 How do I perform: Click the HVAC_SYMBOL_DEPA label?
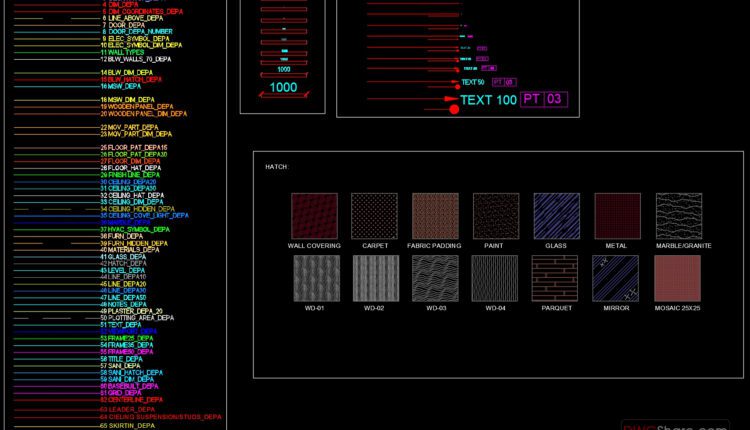(x=139, y=230)
